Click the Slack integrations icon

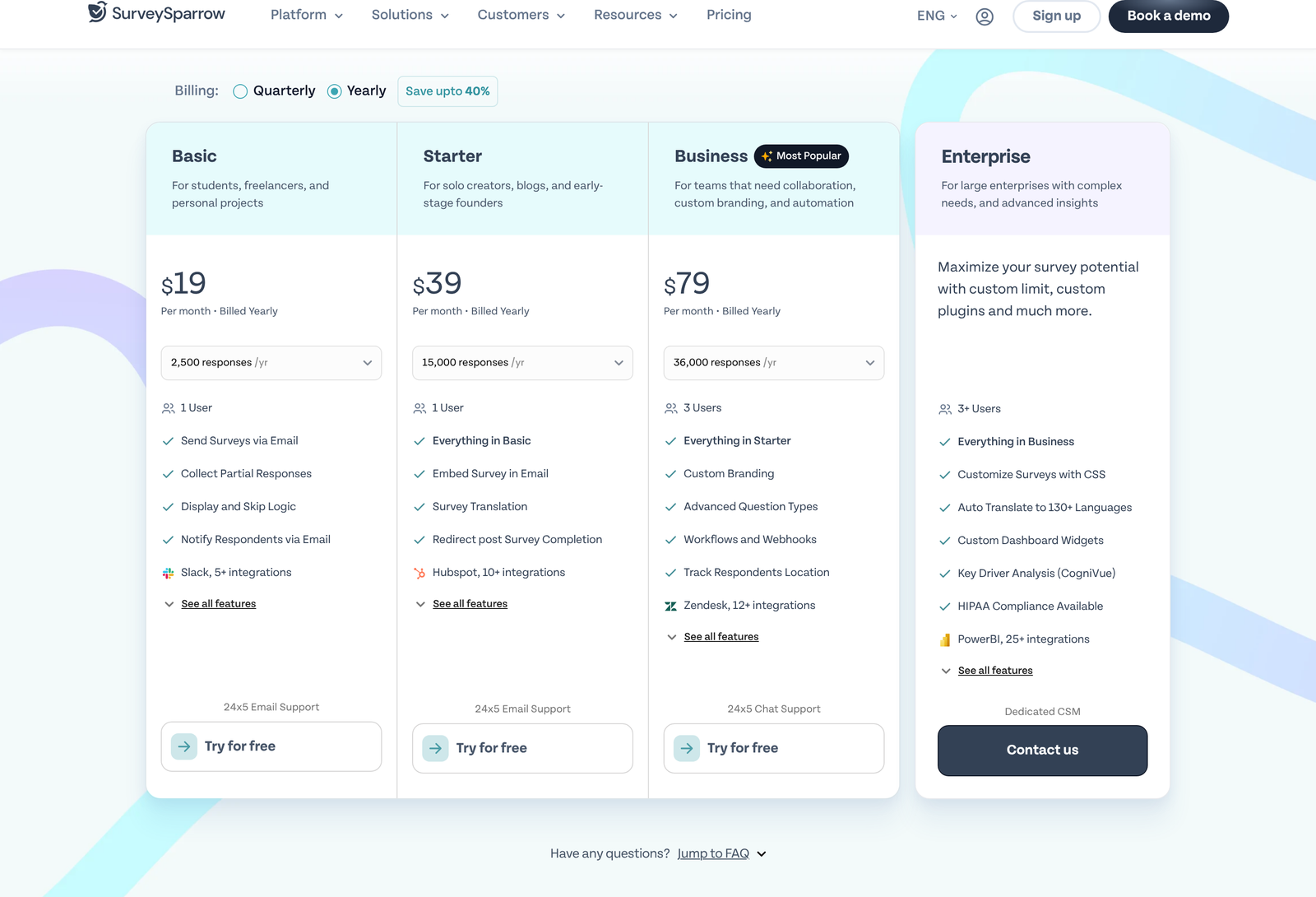coord(169,573)
